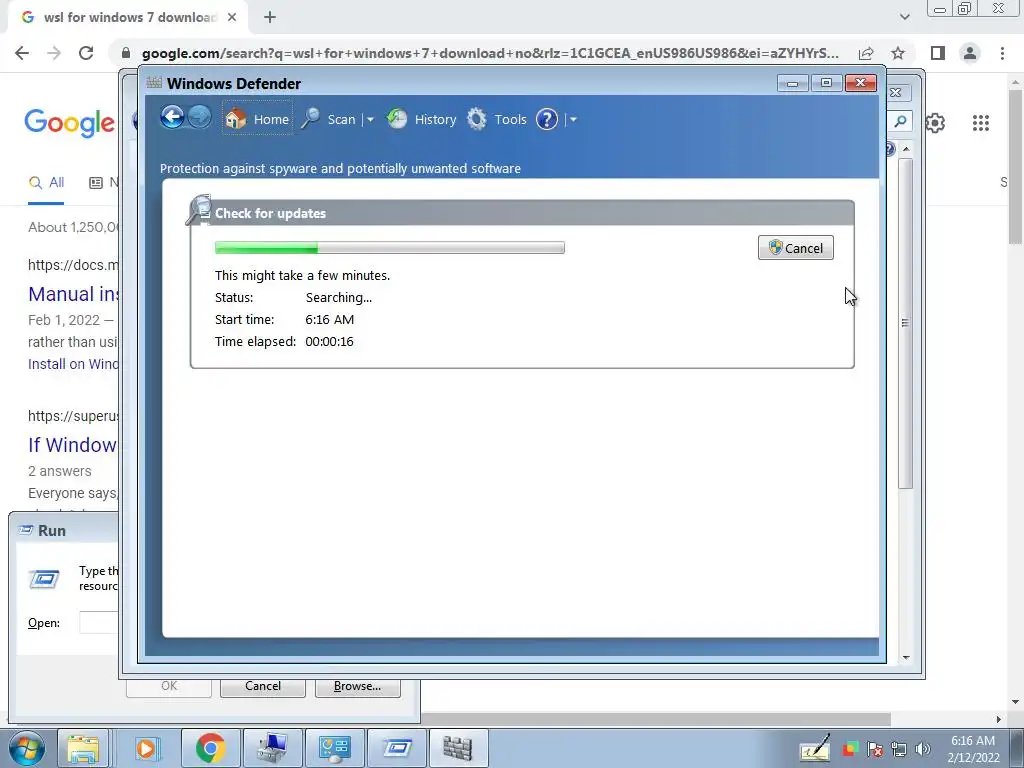This screenshot has height=768, width=1024.
Task: Open a new Chrome tab
Action: [x=270, y=18]
